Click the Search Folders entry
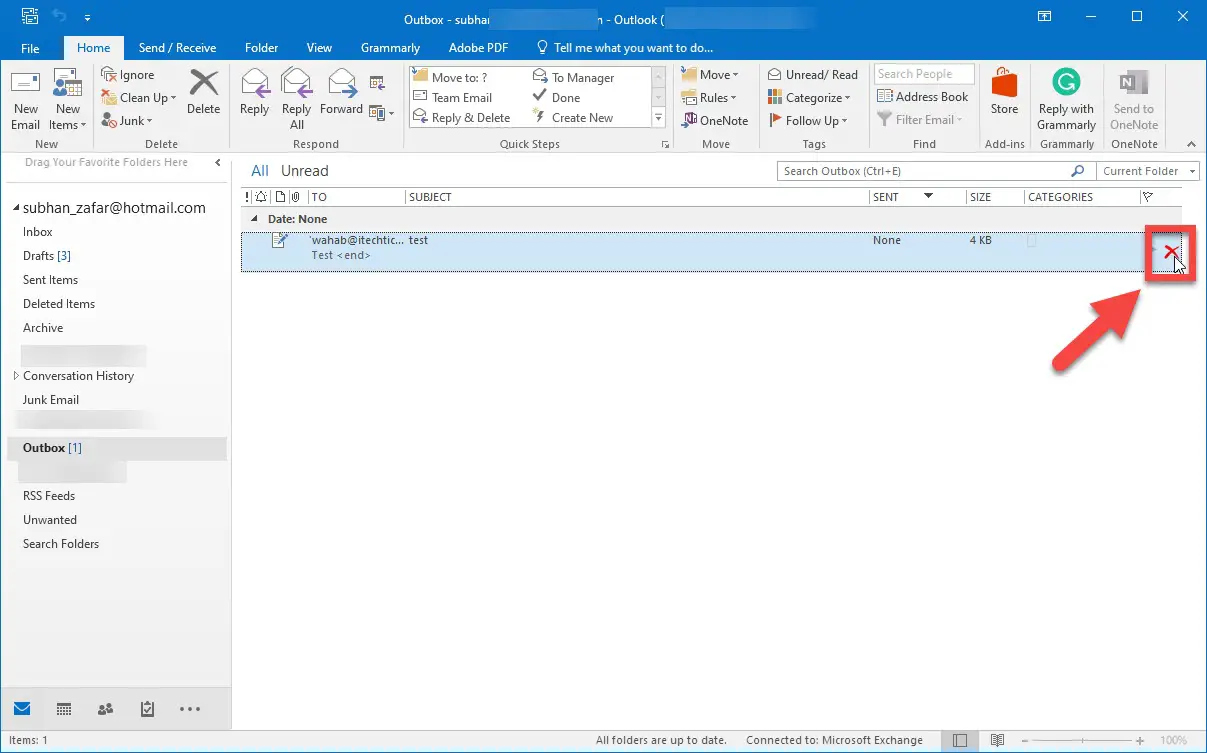The width and height of the screenshot is (1207, 753). [60, 543]
